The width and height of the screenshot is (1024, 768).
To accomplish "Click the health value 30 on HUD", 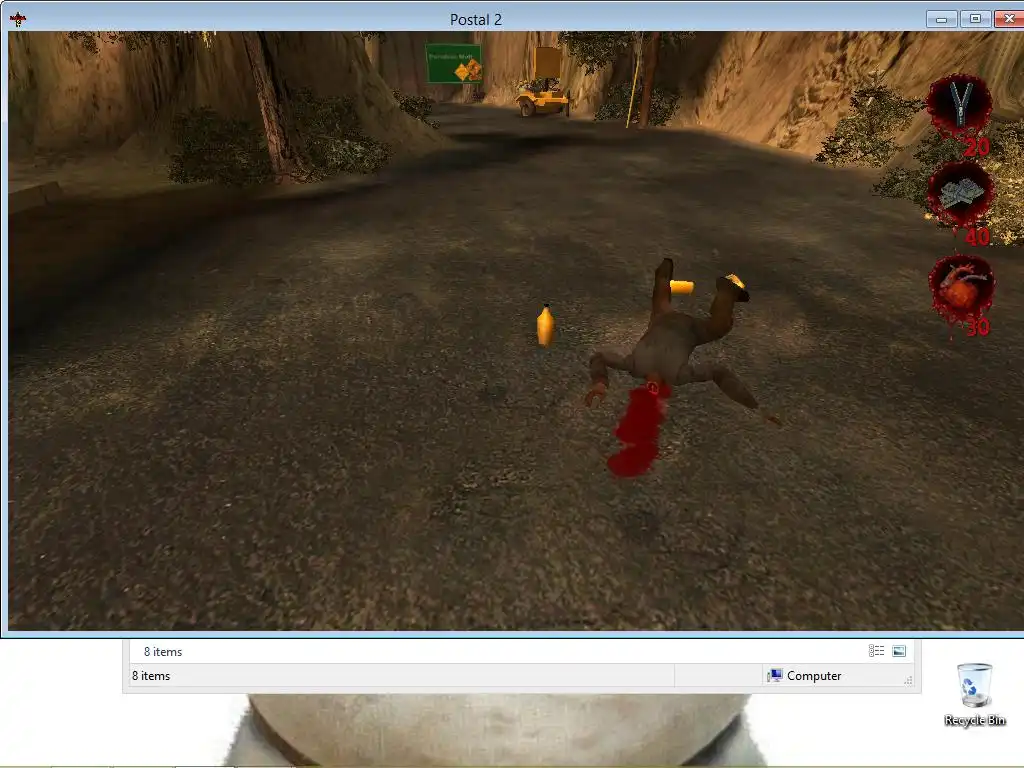I will [977, 327].
